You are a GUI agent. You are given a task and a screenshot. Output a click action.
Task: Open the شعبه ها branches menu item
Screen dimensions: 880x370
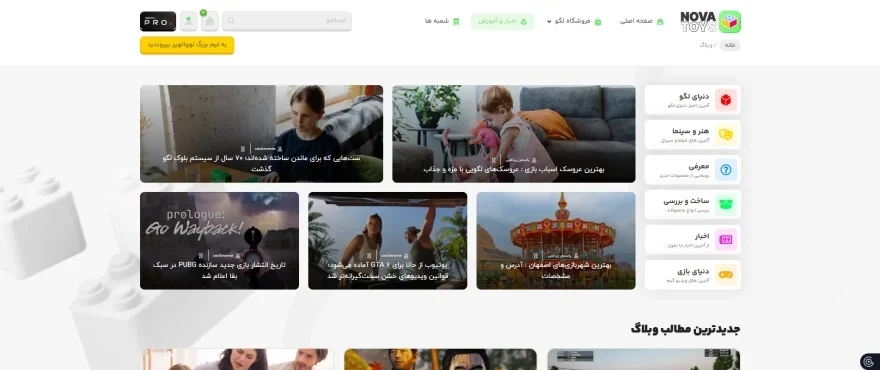[x=442, y=21]
